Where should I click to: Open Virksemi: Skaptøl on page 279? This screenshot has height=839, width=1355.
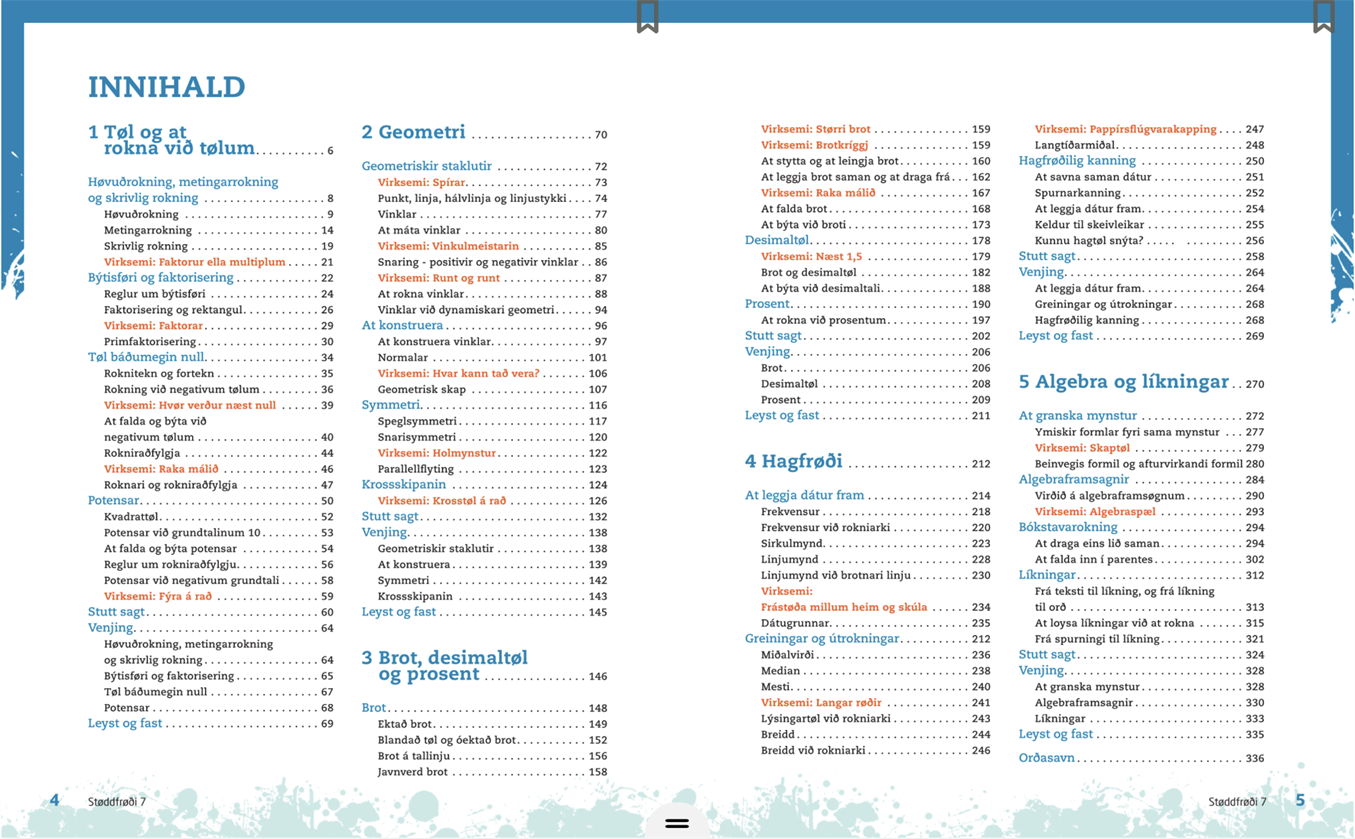click(1150, 448)
